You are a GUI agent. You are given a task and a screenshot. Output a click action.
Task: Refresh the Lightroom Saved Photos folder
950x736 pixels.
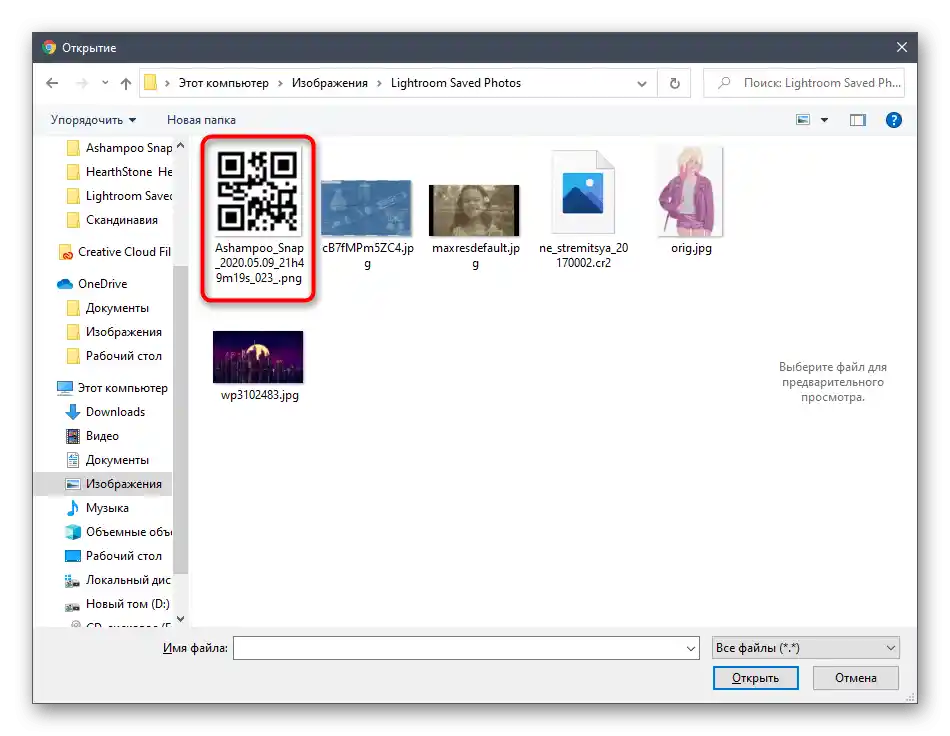pos(675,84)
